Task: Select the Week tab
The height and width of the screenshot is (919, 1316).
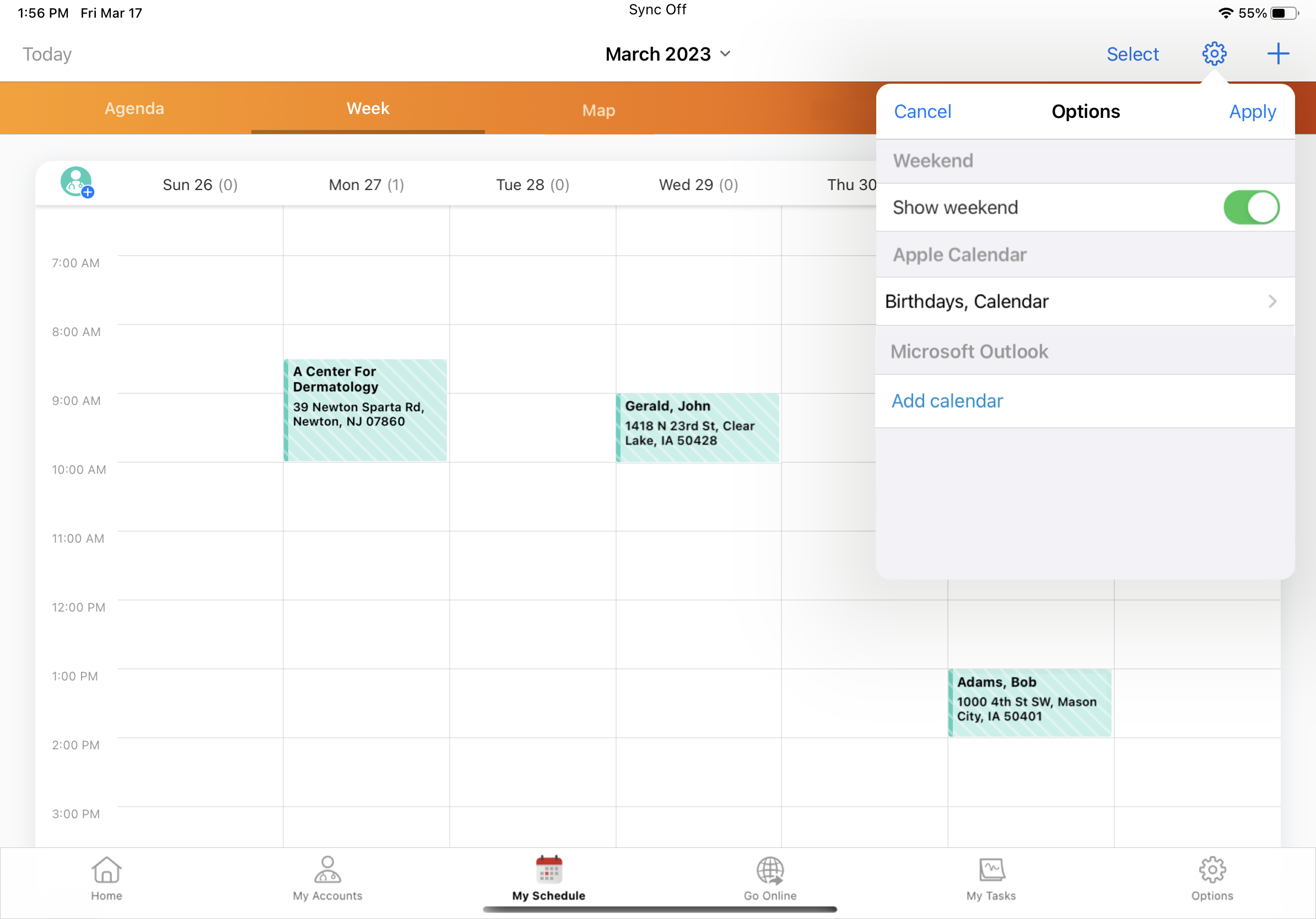Action: 368,109
